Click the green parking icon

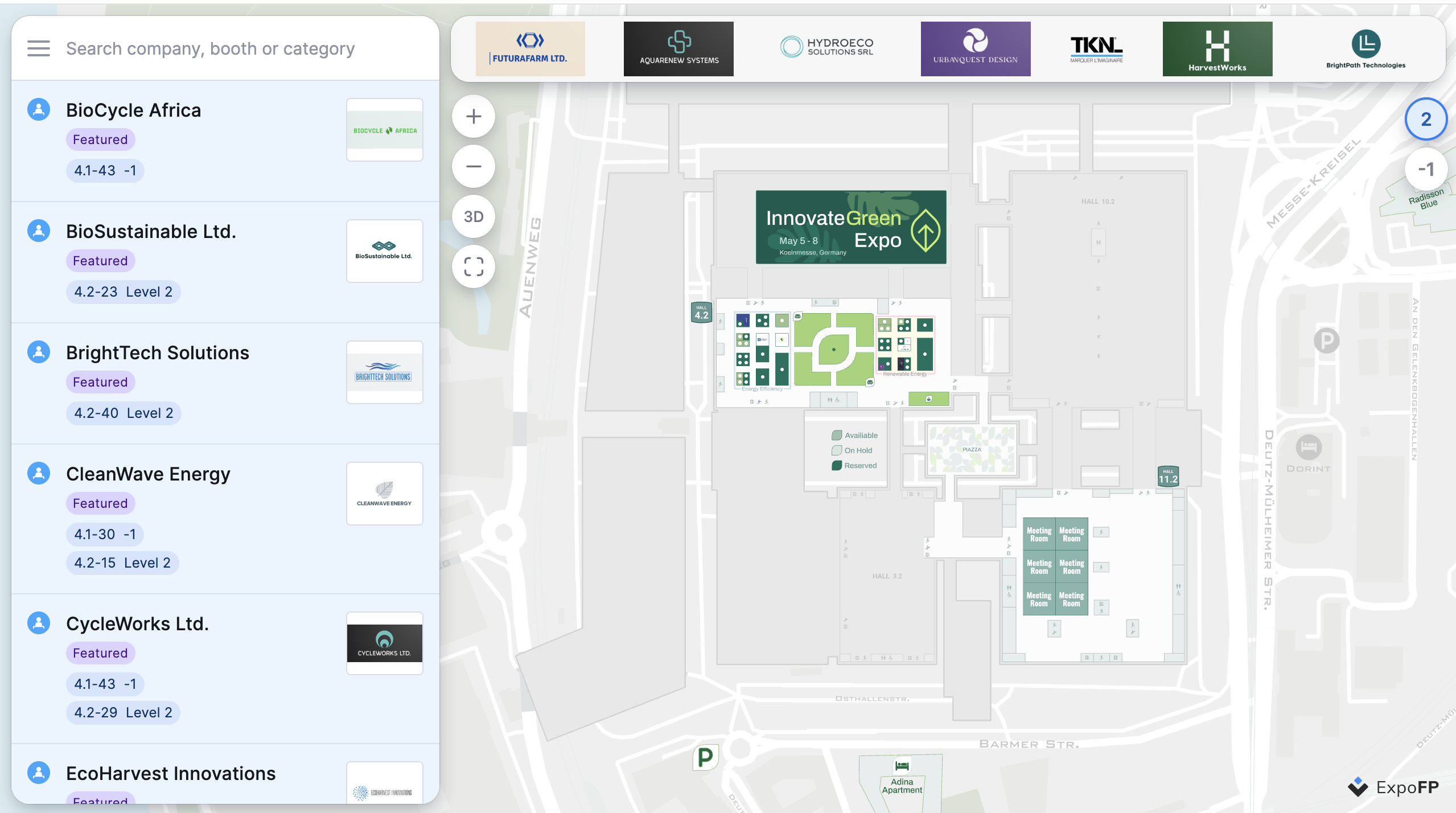(x=705, y=757)
